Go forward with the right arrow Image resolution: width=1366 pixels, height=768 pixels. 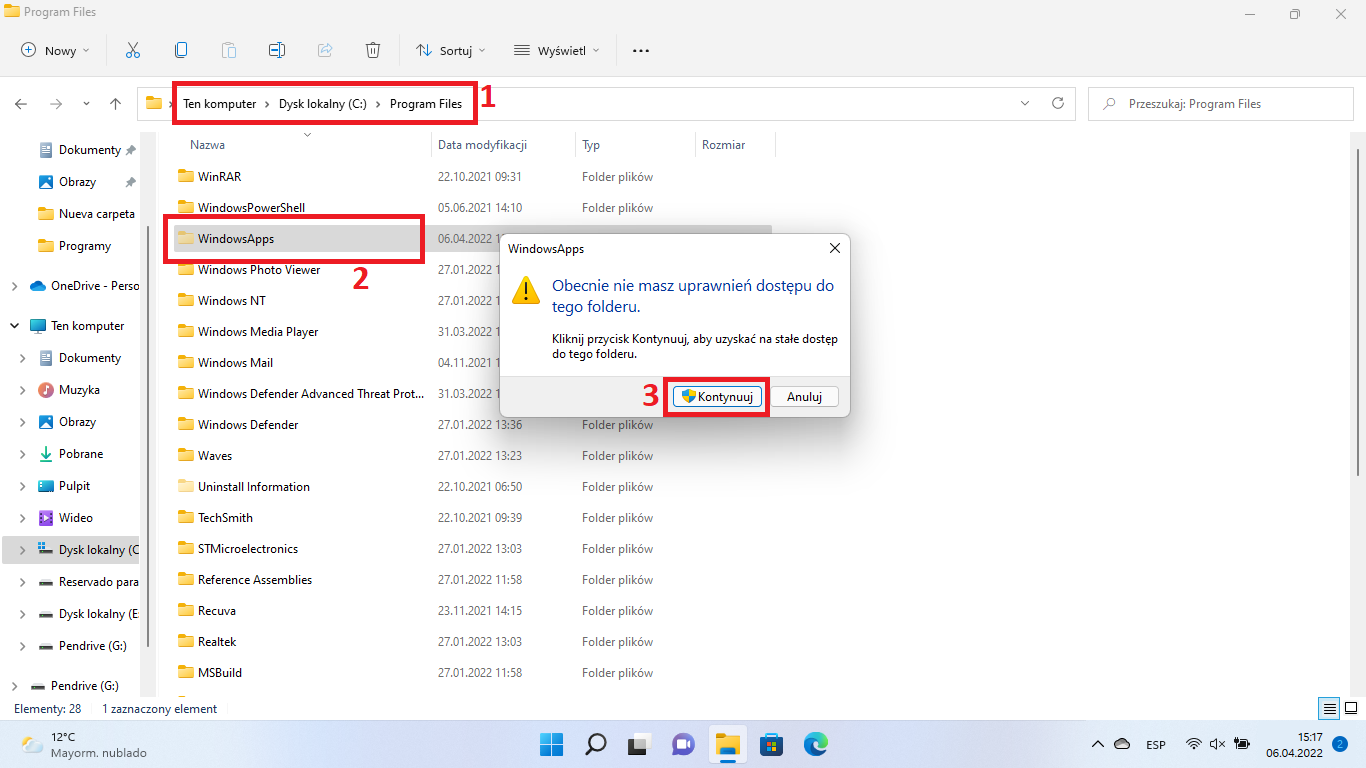56,103
